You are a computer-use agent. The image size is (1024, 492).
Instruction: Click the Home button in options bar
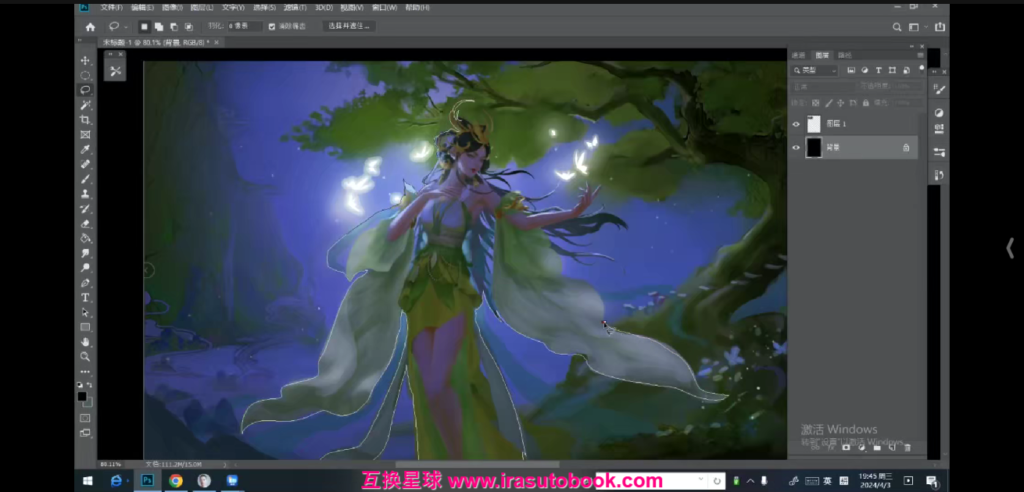90,27
